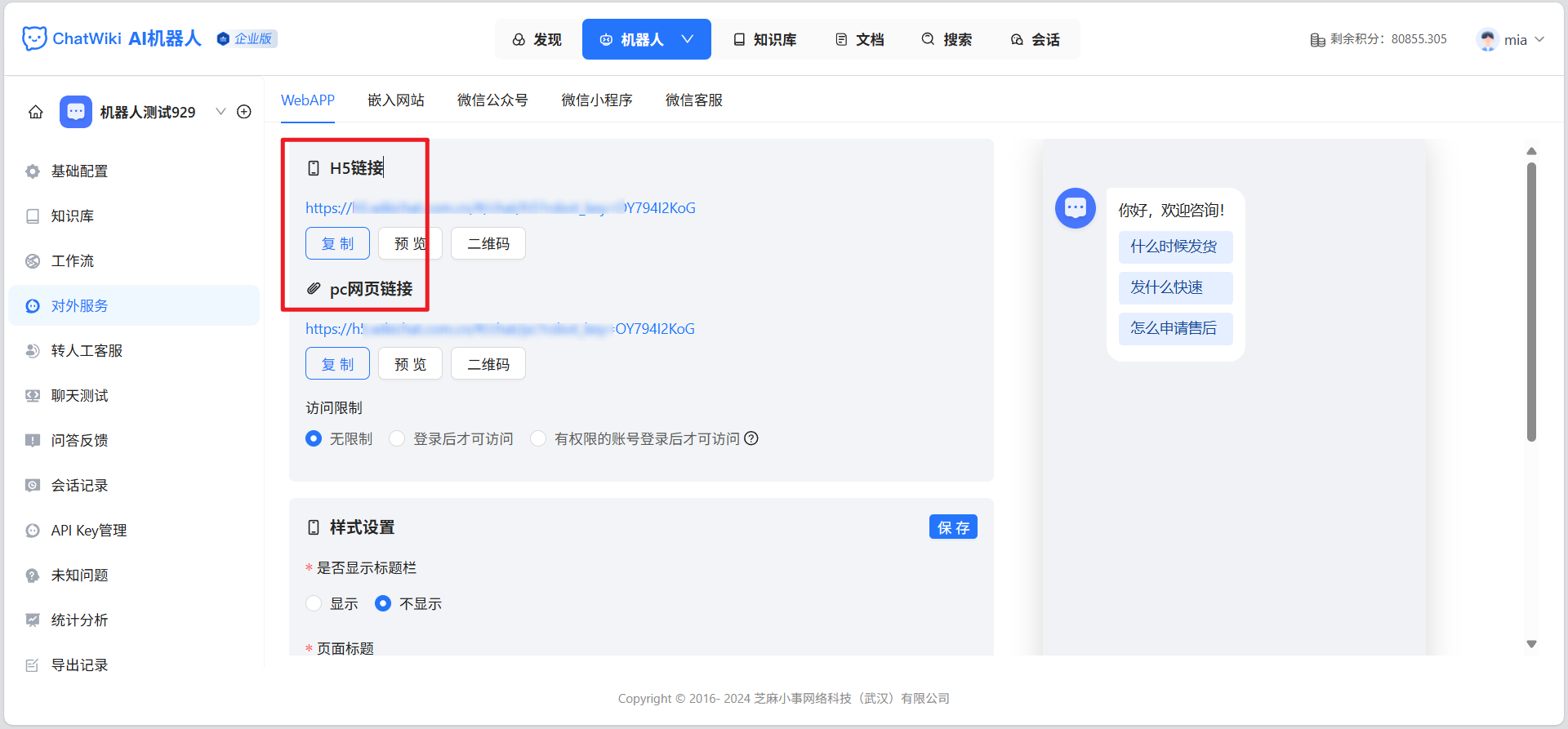Save the 样式设置 with 保存

953,527
